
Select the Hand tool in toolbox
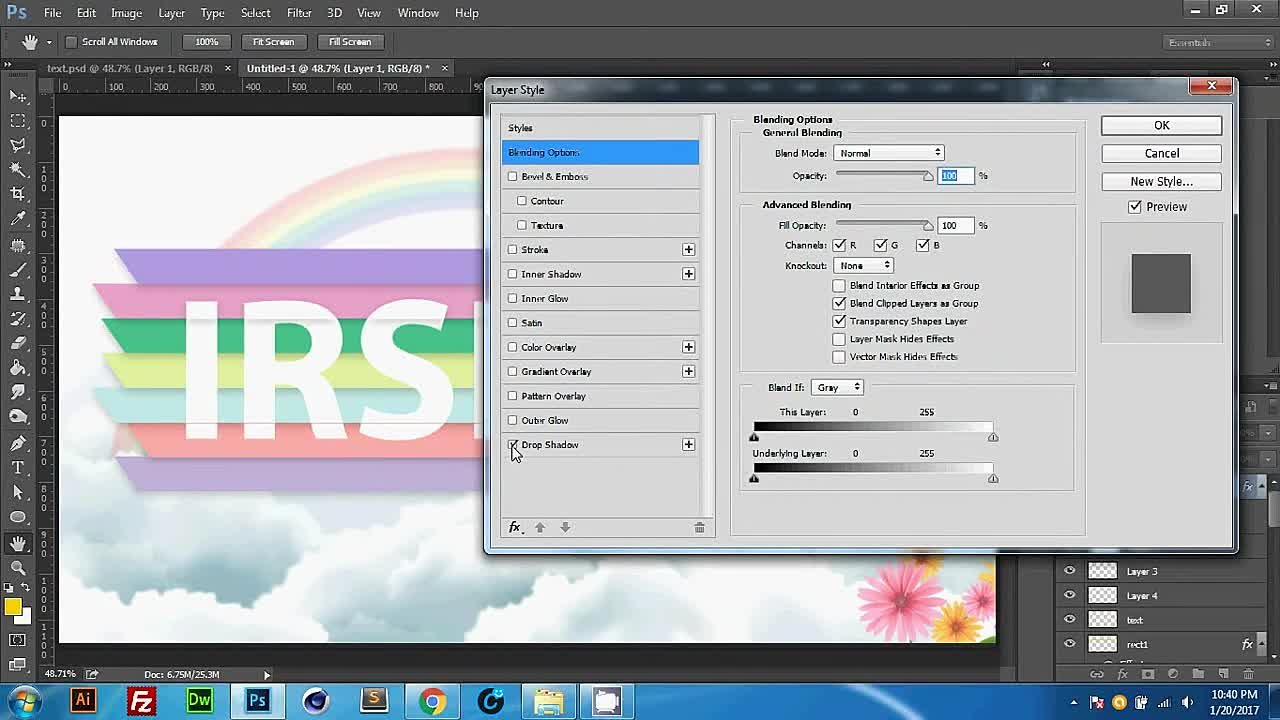pyautogui.click(x=18, y=543)
